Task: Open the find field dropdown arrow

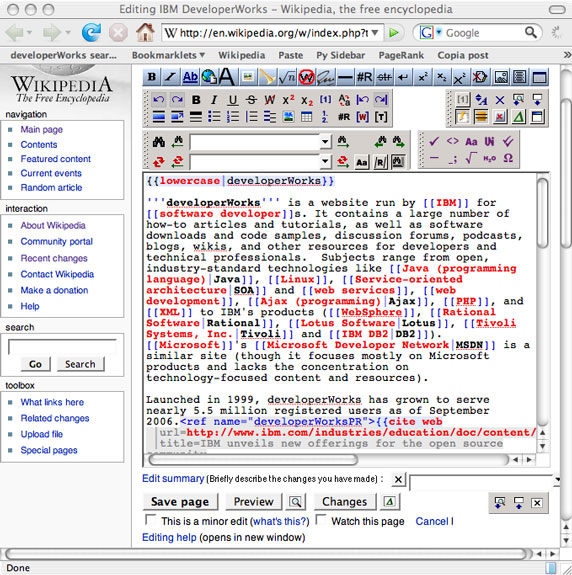Action: tap(325, 142)
